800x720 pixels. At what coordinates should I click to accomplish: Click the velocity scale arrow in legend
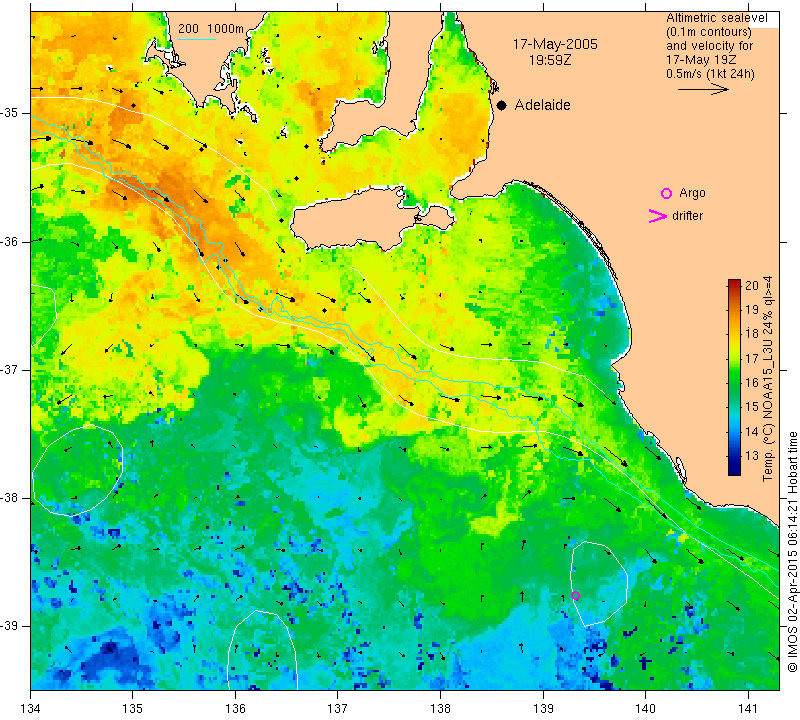(703, 89)
